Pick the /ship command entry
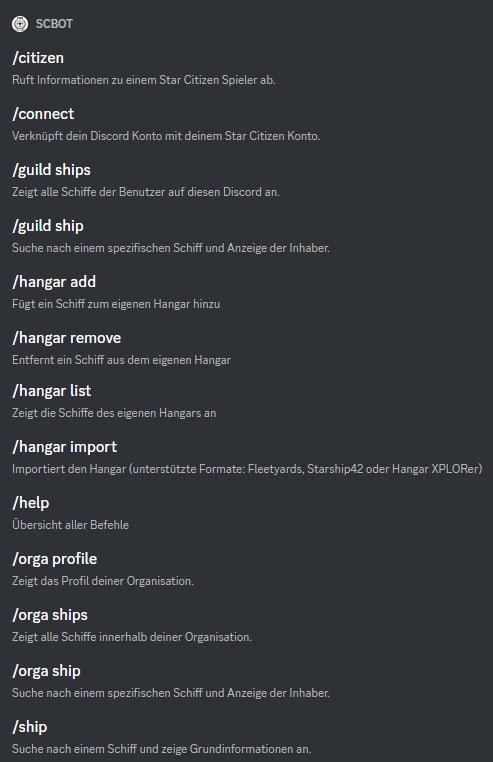This screenshot has height=762, width=493. point(30,727)
